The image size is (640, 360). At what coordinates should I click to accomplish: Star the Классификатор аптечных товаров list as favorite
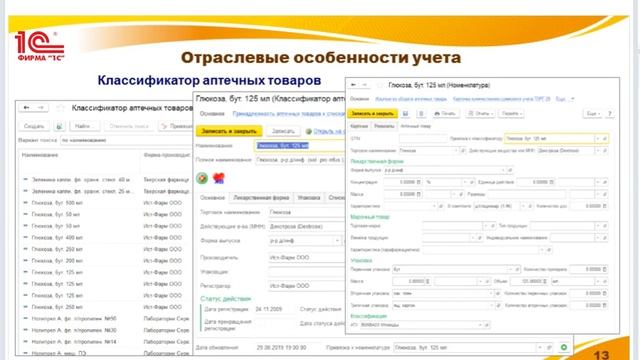60,108
